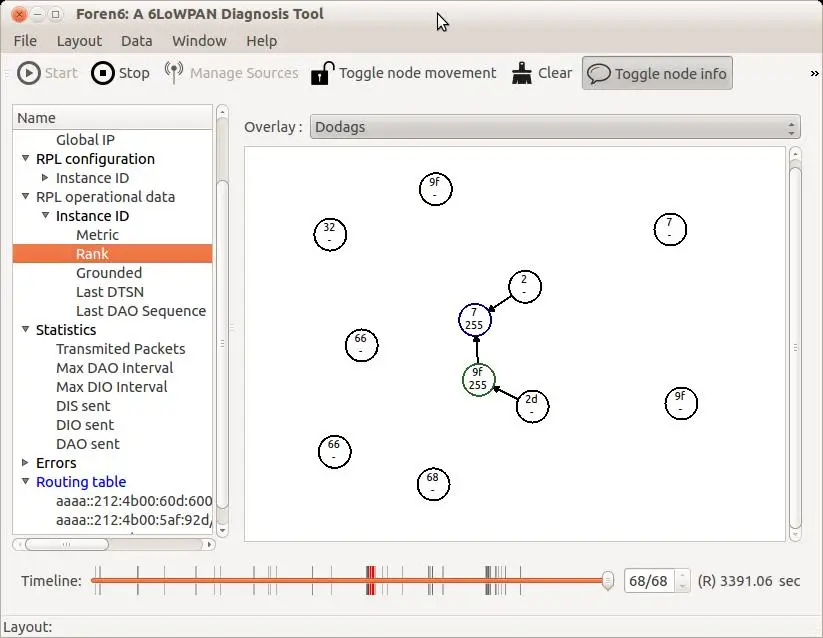The height and width of the screenshot is (638, 823).
Task: Expand the Errors tree section
Action: coord(25,462)
